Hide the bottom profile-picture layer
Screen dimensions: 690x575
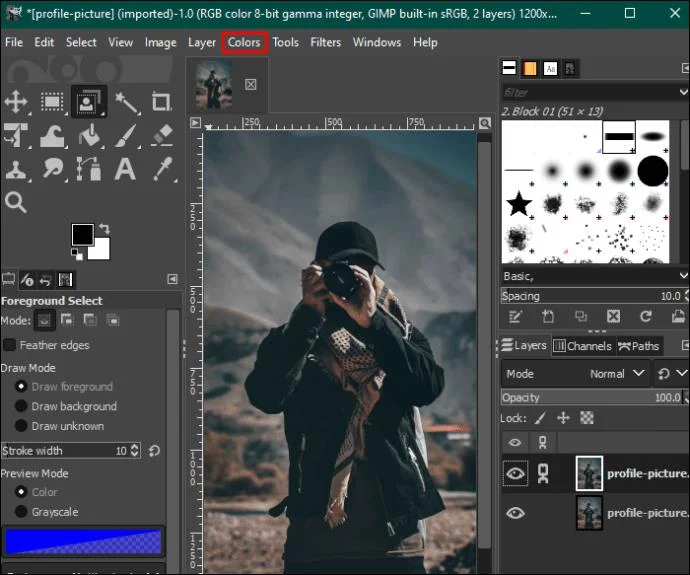[x=515, y=513]
